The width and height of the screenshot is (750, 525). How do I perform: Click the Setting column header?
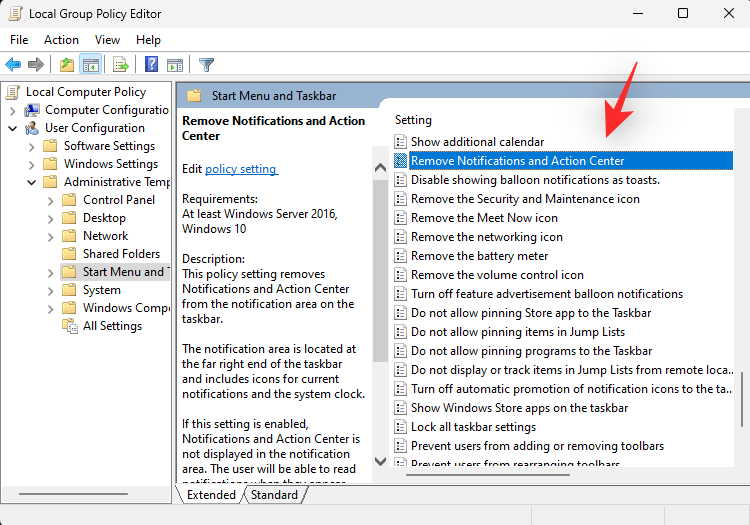pyautogui.click(x=413, y=120)
